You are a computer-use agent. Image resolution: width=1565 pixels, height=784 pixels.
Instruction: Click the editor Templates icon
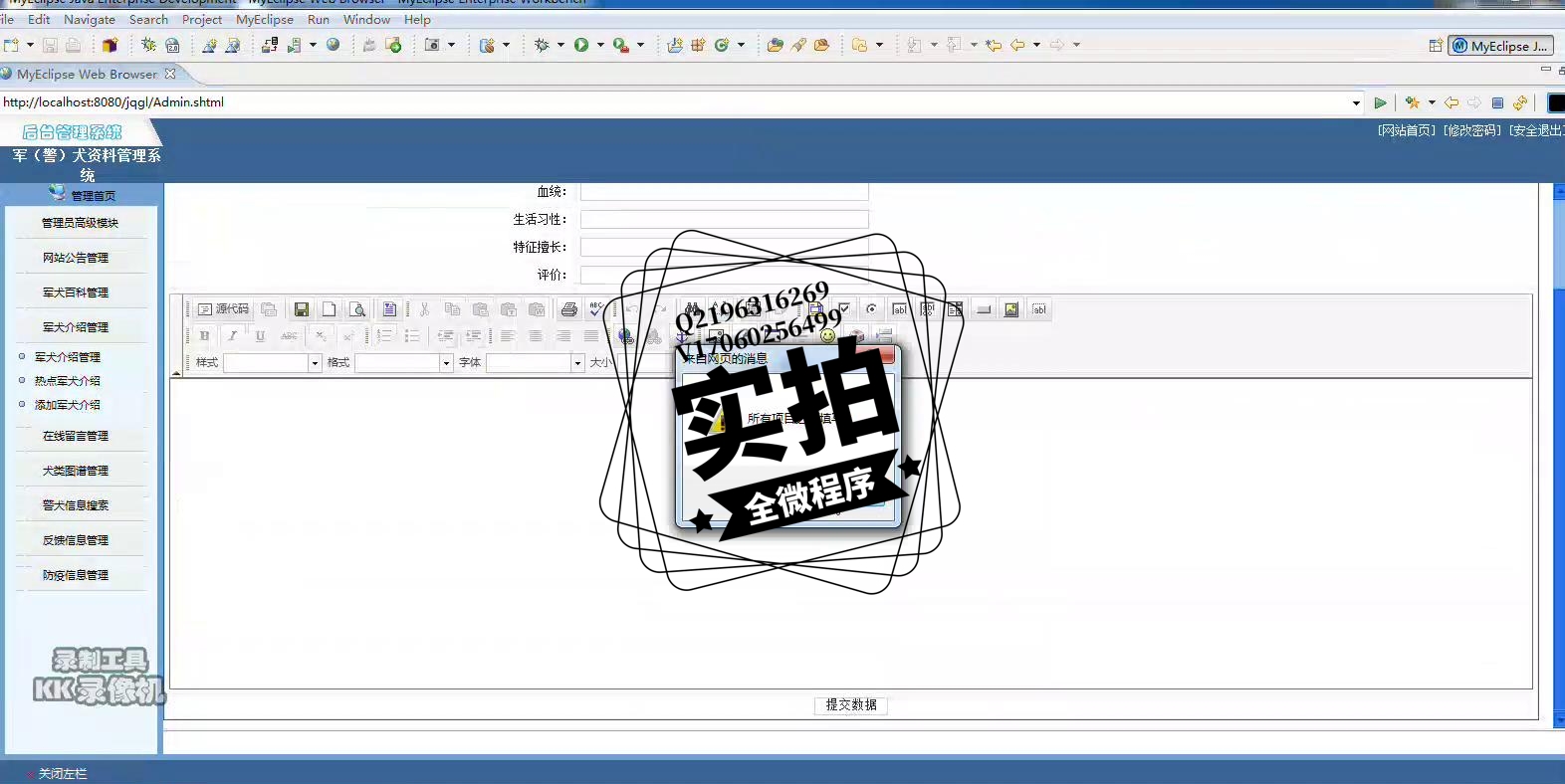389,309
